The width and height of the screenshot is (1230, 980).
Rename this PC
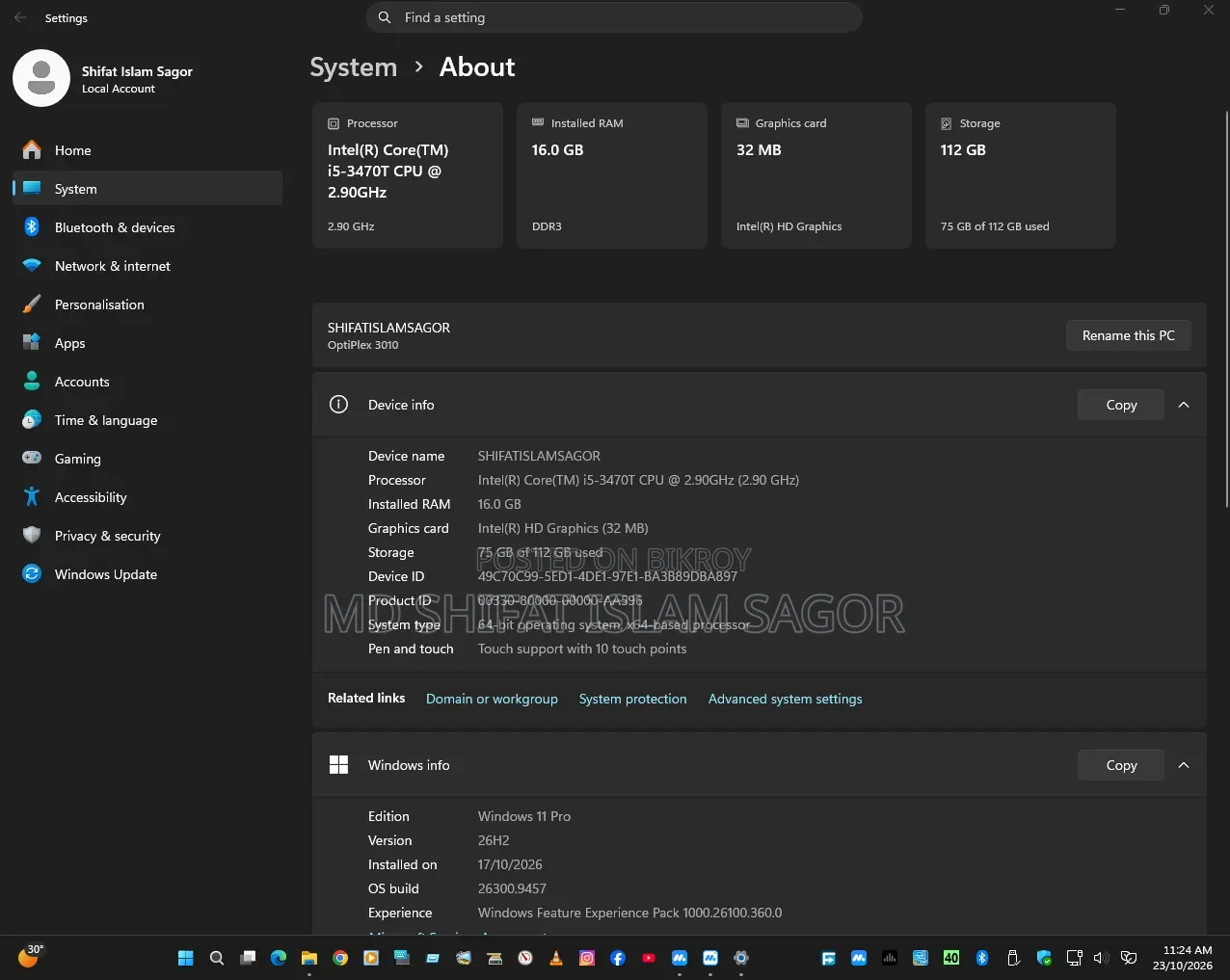pyautogui.click(x=1129, y=335)
